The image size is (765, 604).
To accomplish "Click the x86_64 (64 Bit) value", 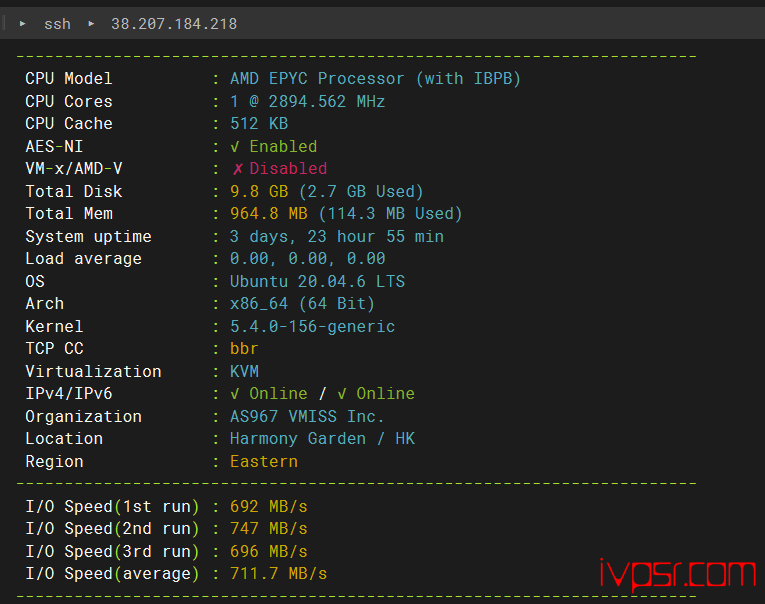I will pos(302,304).
